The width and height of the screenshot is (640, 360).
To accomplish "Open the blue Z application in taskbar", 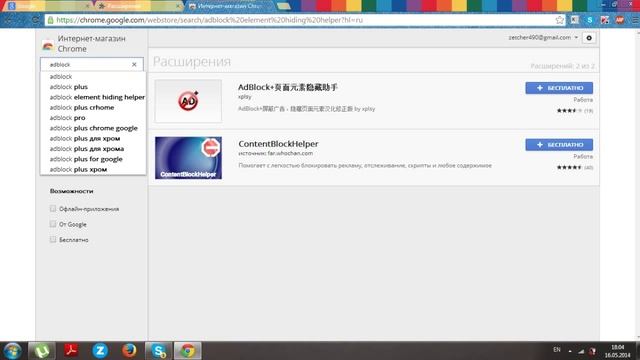I will [x=100, y=351].
